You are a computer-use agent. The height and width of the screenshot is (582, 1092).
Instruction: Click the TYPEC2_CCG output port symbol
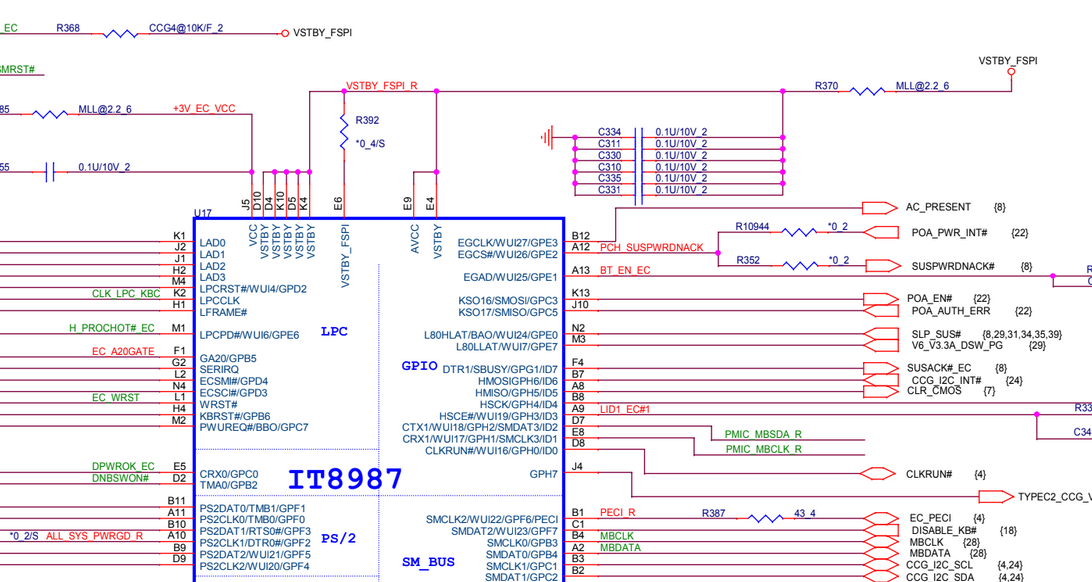pyautogui.click(x=996, y=496)
